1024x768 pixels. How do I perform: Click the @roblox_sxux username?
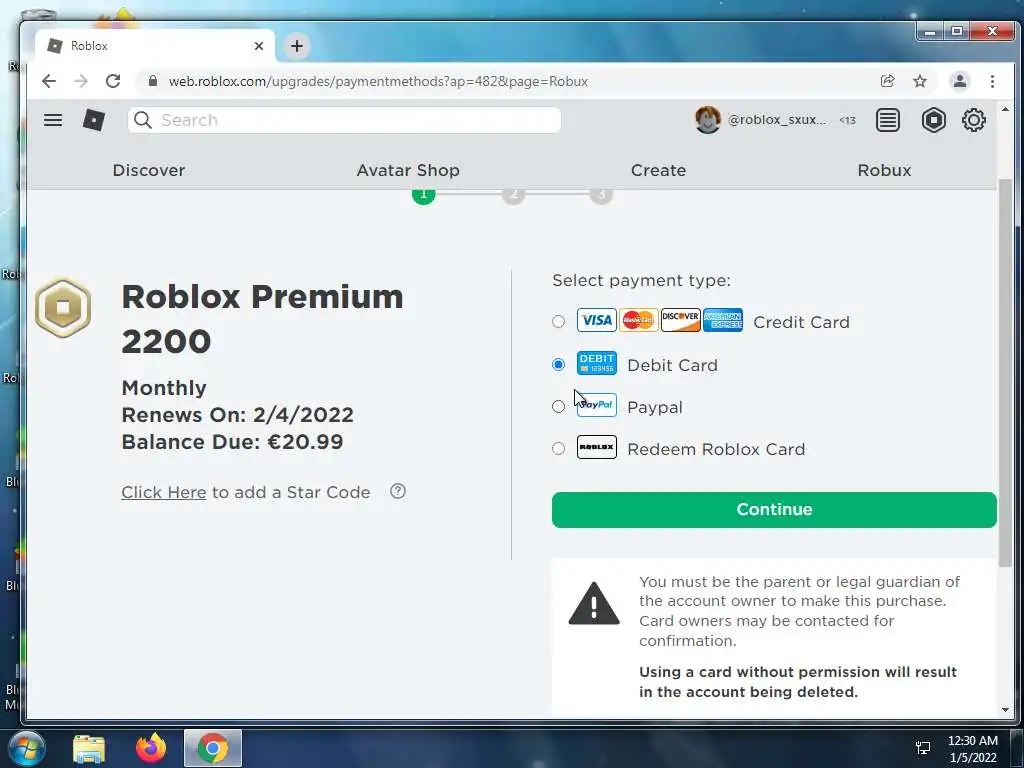pyautogui.click(x=776, y=120)
